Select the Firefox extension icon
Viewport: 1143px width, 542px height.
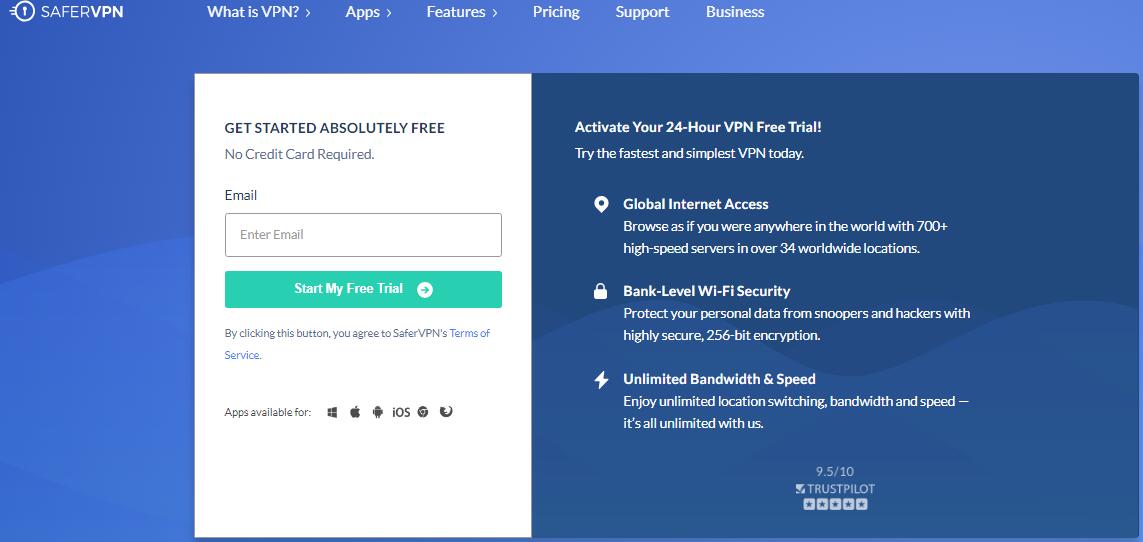point(446,412)
